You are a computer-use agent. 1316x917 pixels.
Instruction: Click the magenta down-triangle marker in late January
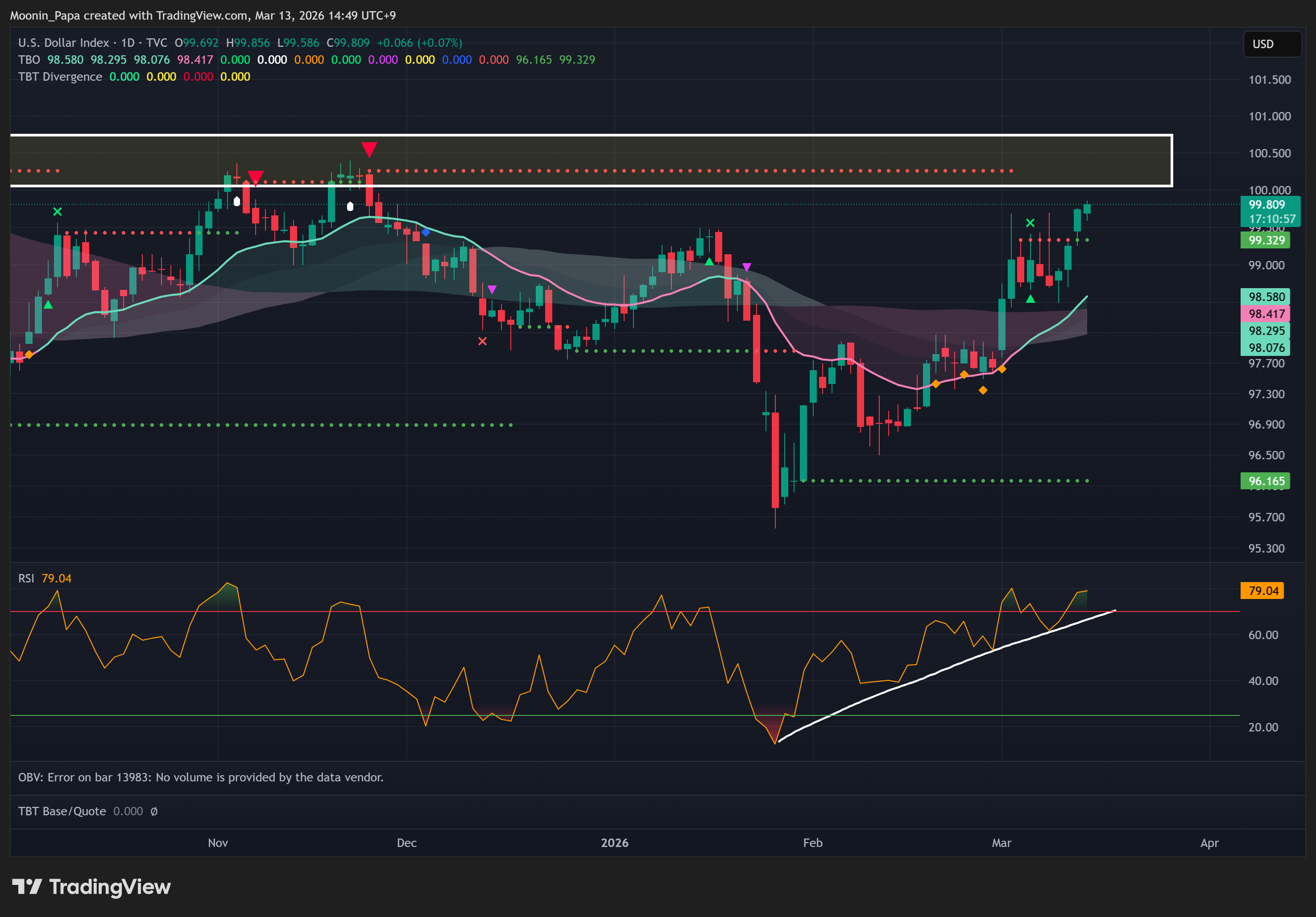746,267
